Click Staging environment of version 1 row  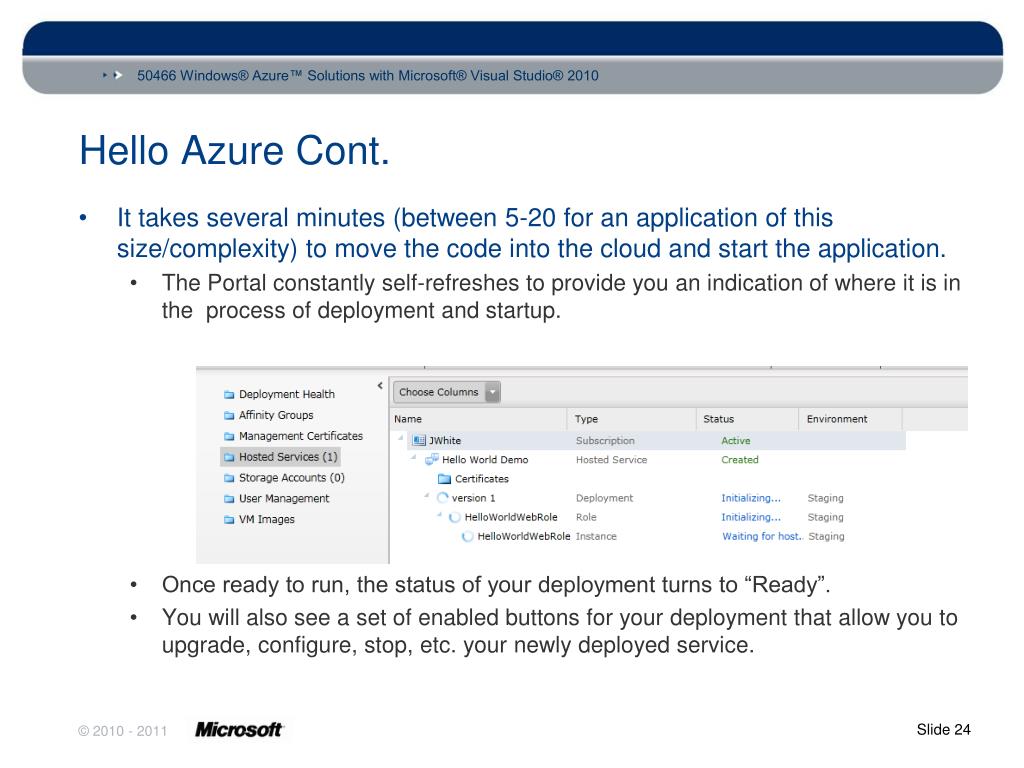click(x=825, y=498)
